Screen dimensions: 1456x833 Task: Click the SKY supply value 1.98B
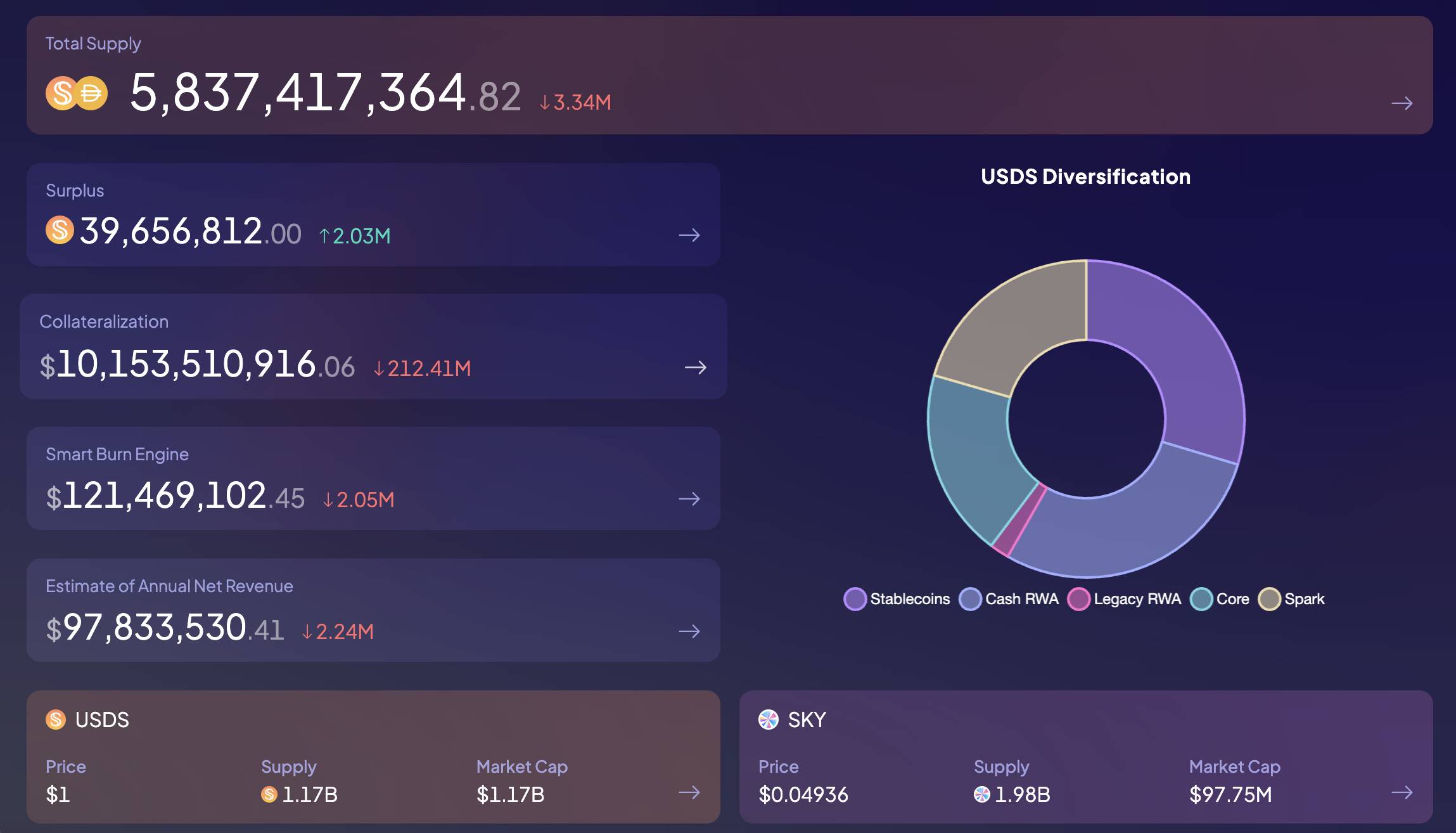pos(1023,794)
